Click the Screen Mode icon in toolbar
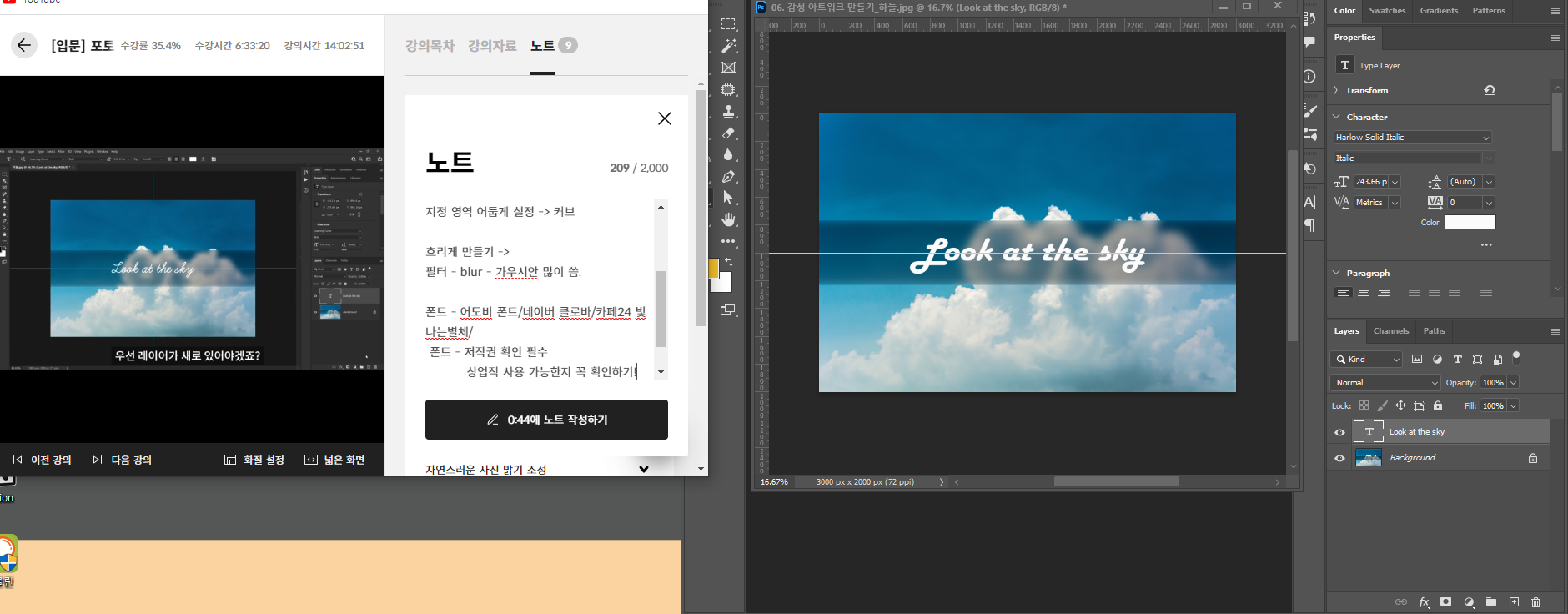The width and height of the screenshot is (1568, 614). tap(728, 310)
